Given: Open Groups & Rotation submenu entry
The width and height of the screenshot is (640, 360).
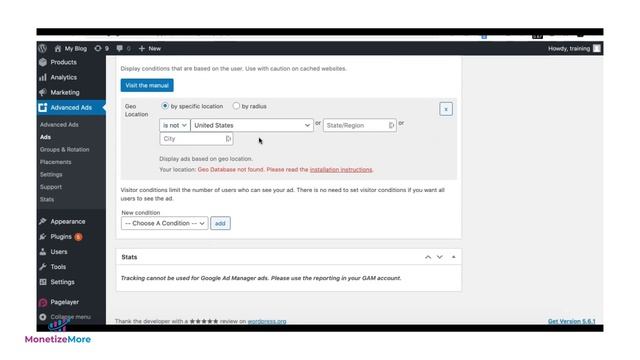Looking at the screenshot, I should click(64, 149).
